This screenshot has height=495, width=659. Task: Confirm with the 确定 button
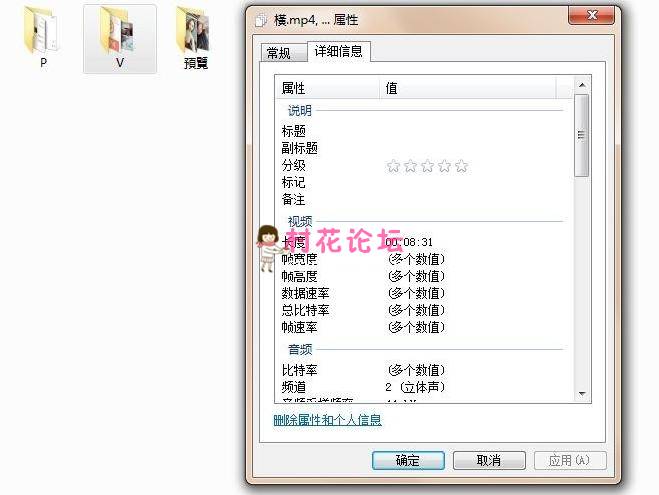coord(408,460)
